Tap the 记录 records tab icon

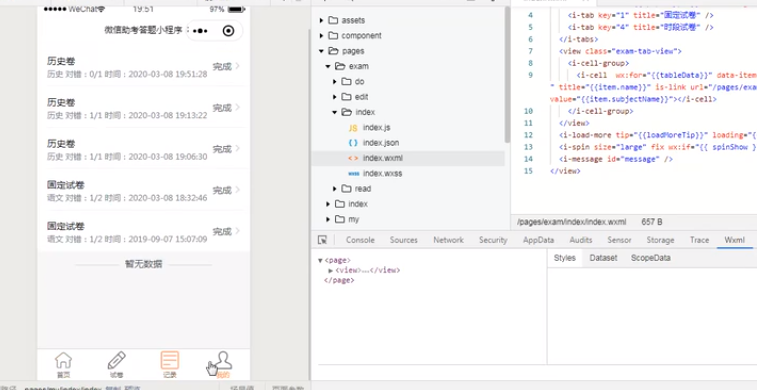[x=170, y=360]
